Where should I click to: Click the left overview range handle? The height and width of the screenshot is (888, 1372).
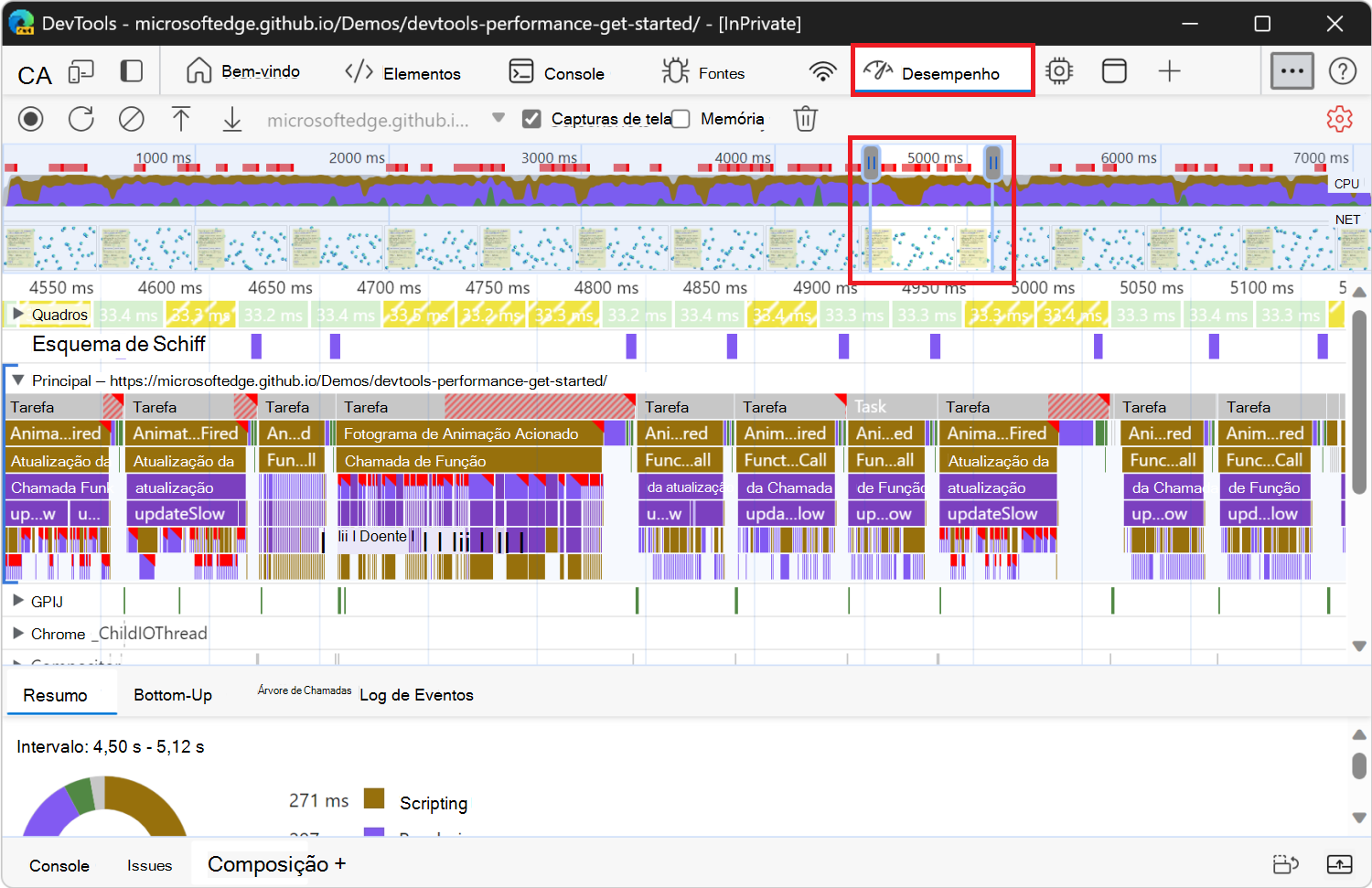tap(871, 163)
